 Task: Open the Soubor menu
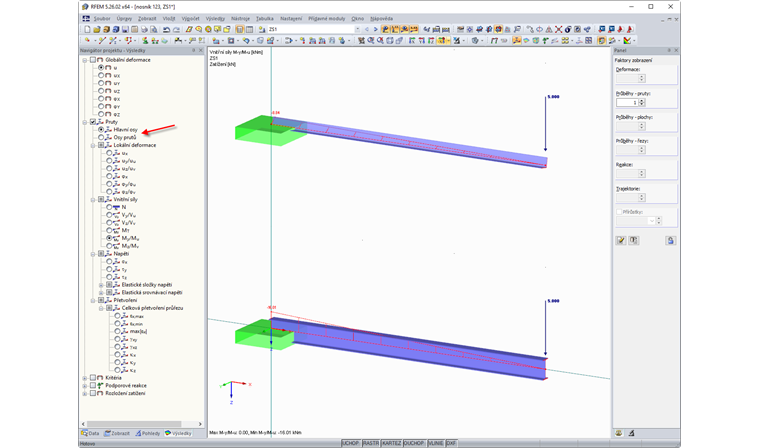[102, 18]
